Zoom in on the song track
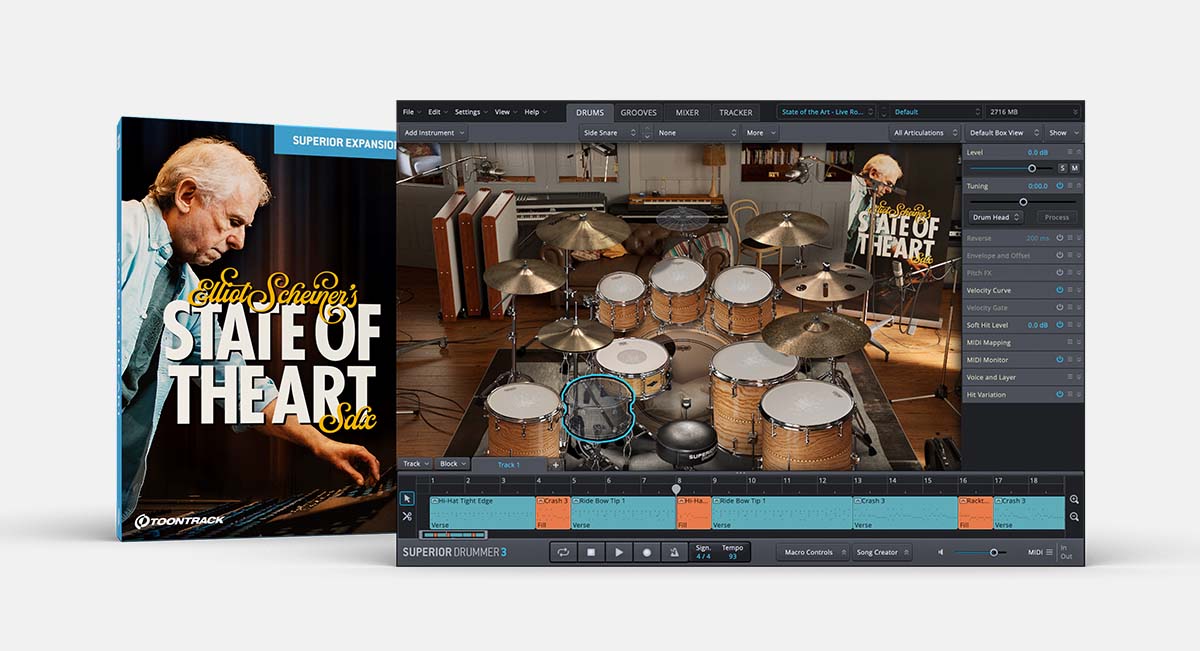 1074,499
